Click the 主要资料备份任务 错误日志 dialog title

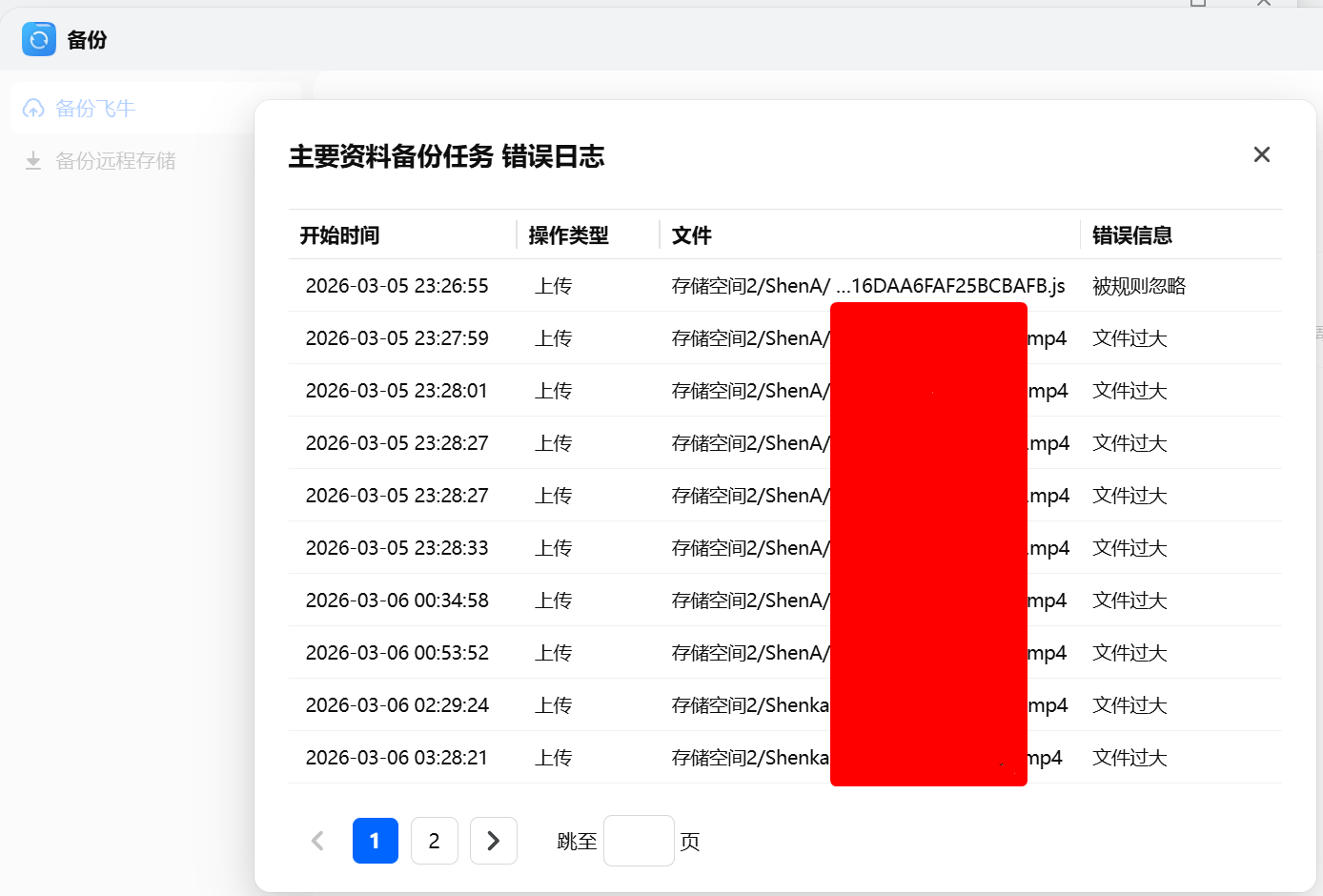click(446, 156)
